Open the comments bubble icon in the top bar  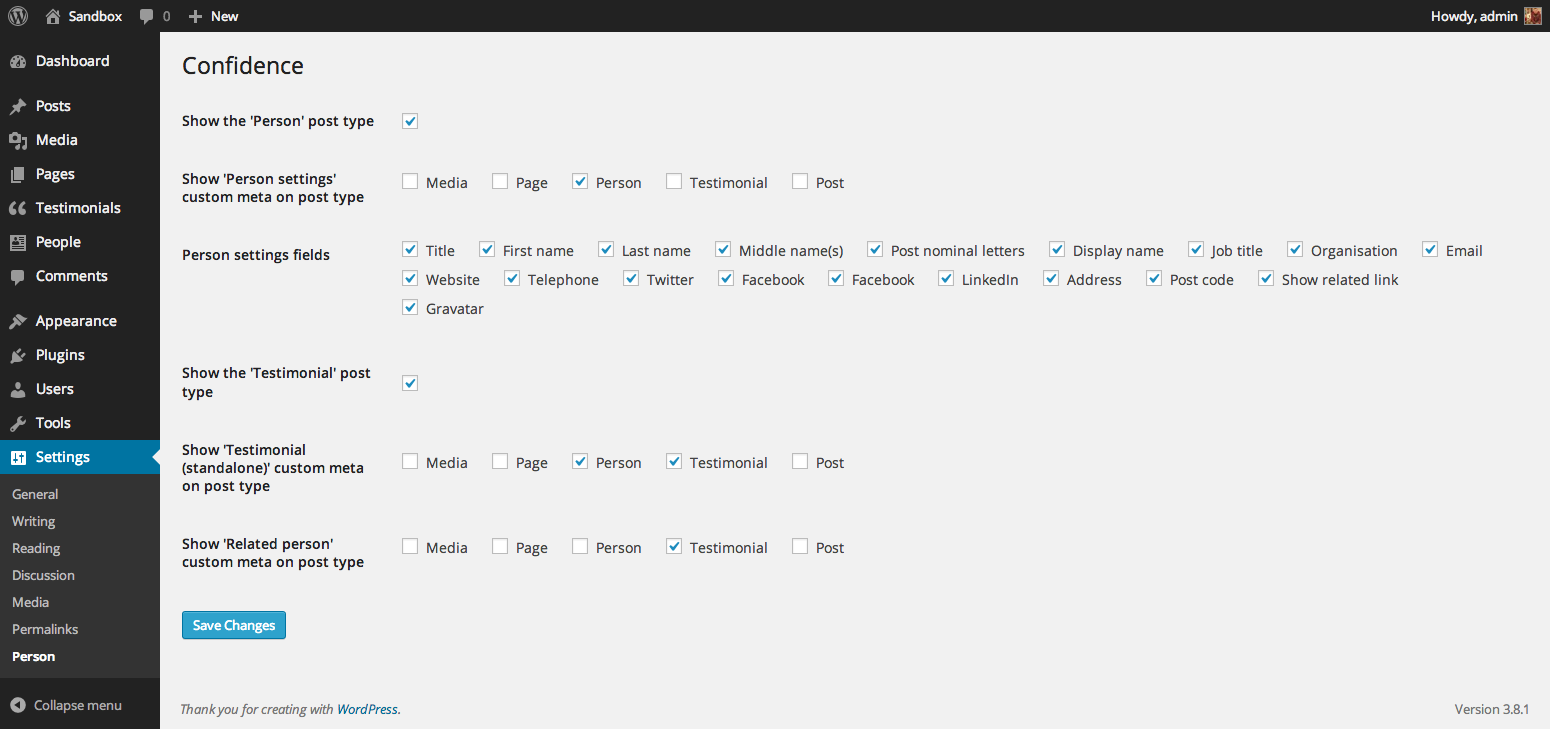[x=147, y=16]
